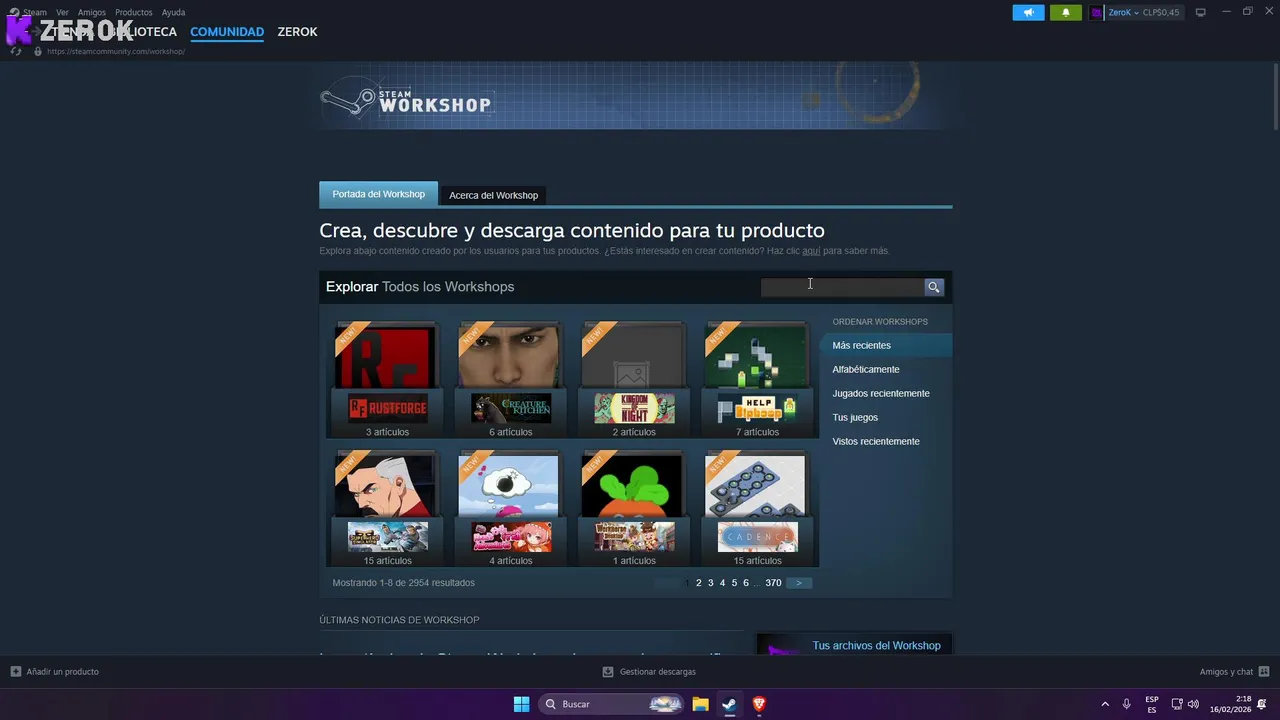This screenshot has height=720, width=1280.
Task: Open the Ayuda menu
Action: point(173,13)
